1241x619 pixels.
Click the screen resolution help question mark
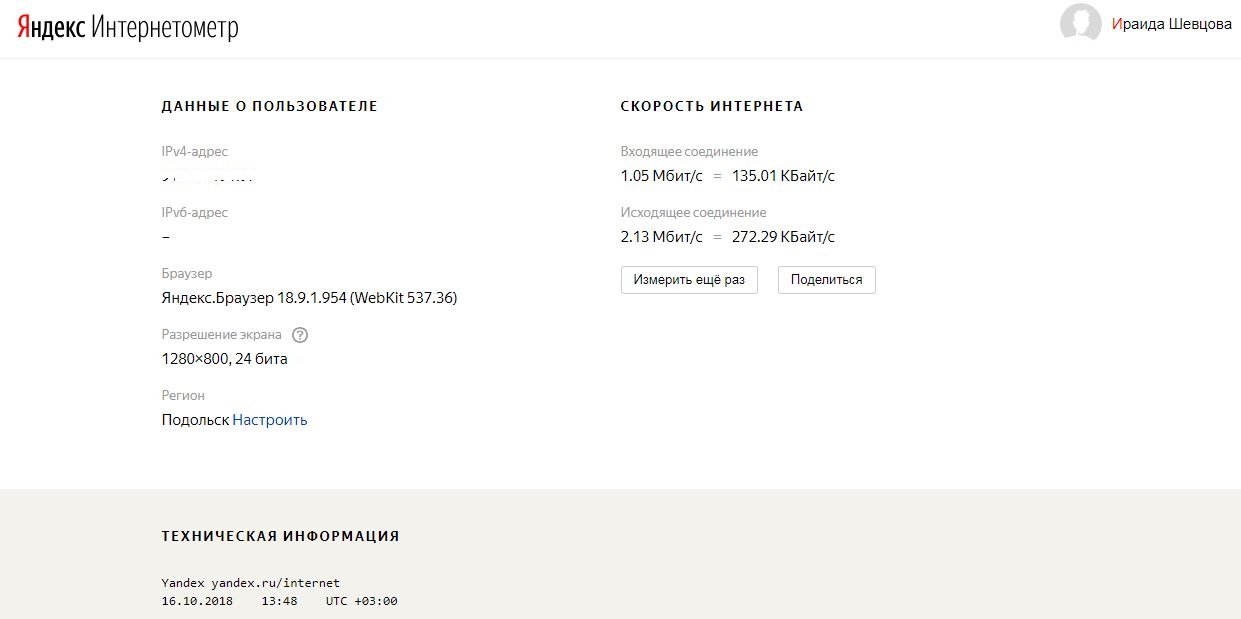pyautogui.click(x=300, y=335)
